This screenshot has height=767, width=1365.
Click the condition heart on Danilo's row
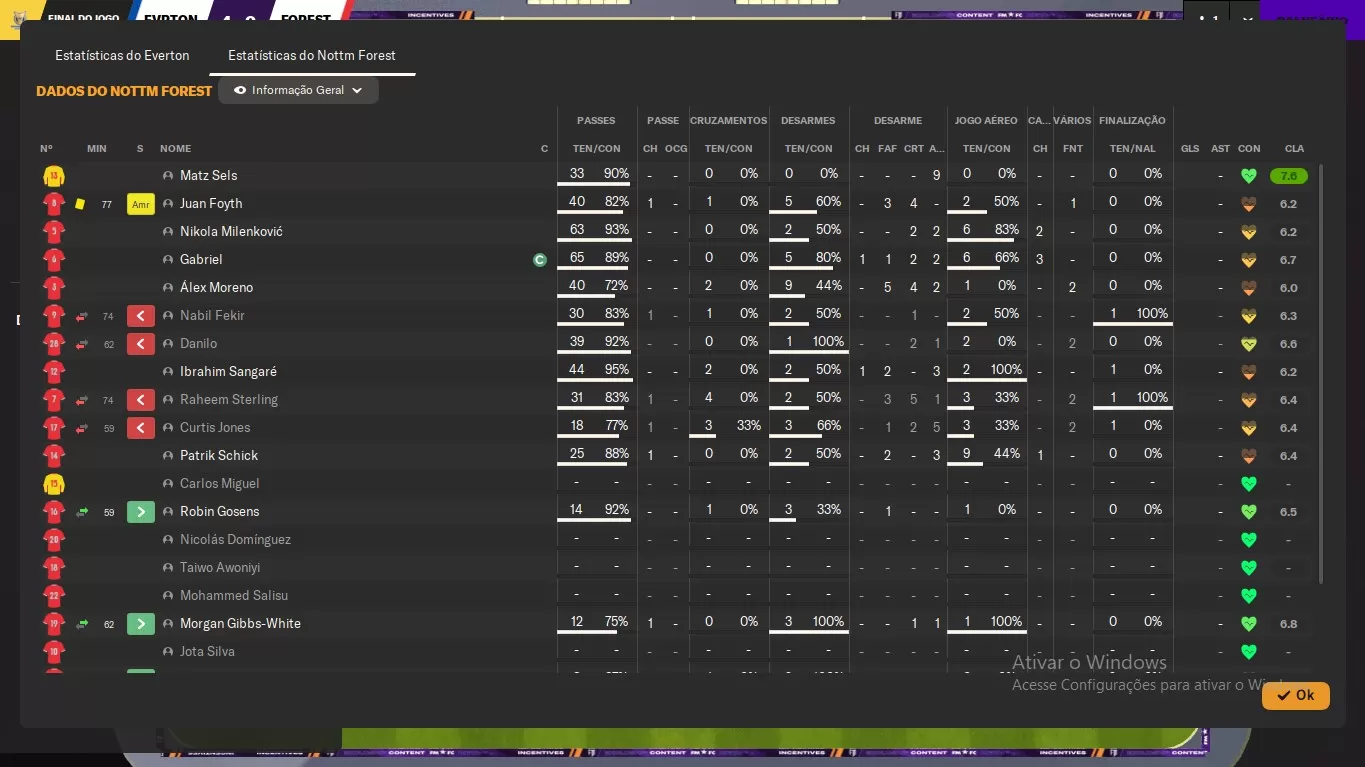click(x=1248, y=344)
